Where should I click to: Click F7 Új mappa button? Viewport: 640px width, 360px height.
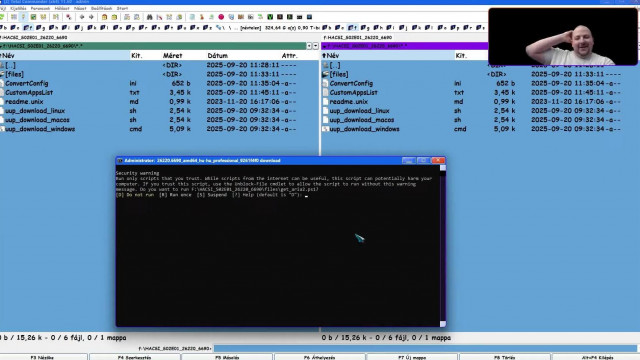pos(412,357)
